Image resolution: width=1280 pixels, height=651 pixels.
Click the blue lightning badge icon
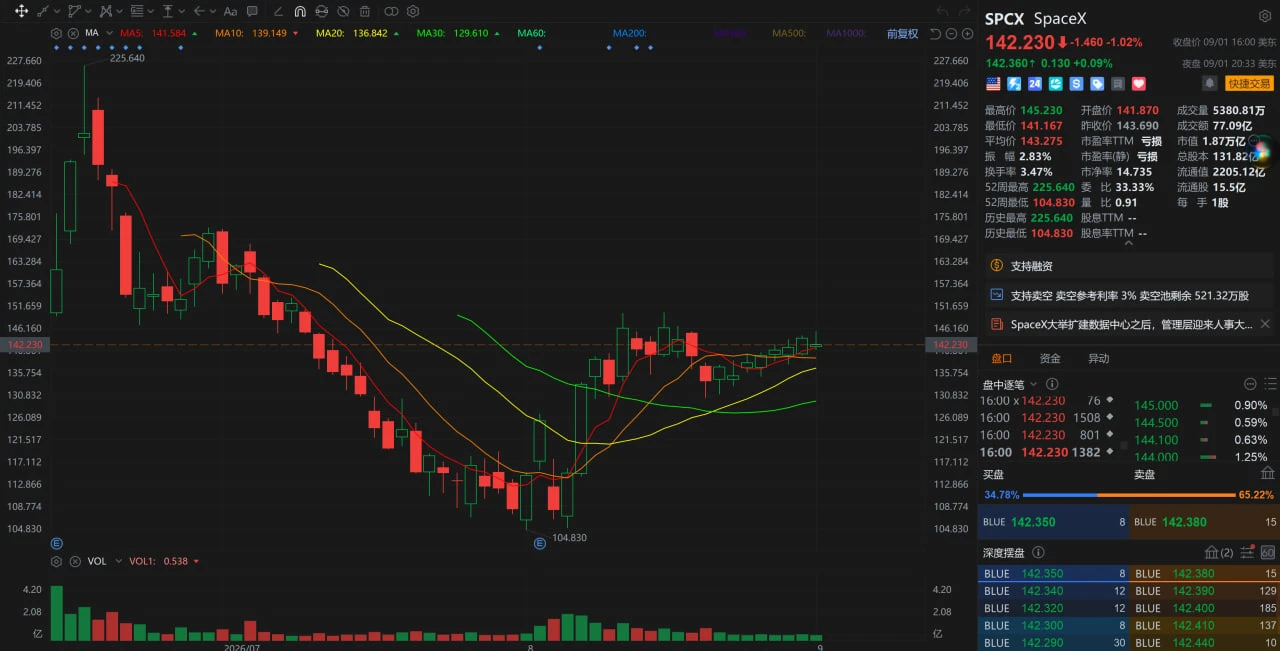click(x=1014, y=84)
